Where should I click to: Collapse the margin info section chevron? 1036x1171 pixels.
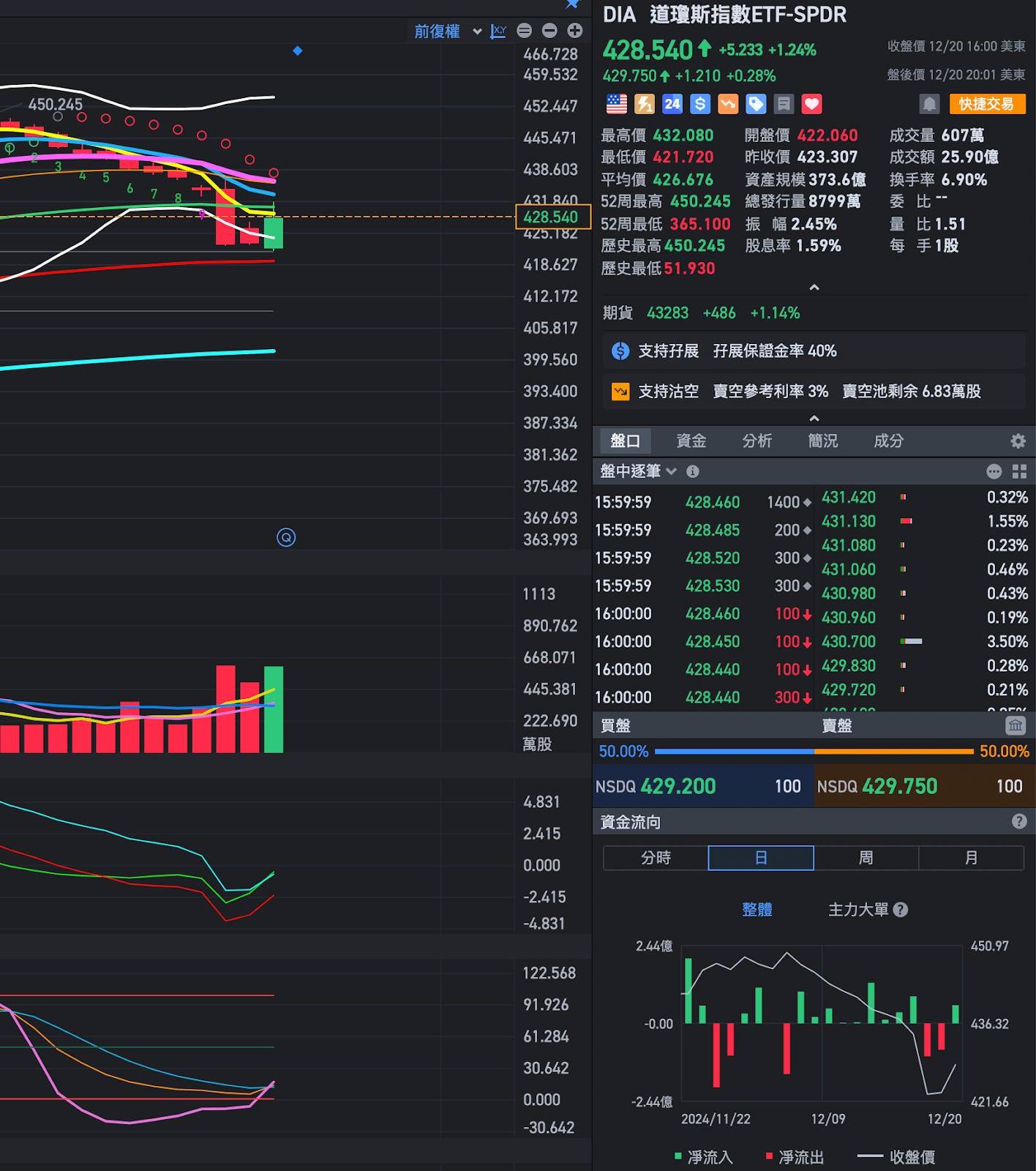pos(814,419)
